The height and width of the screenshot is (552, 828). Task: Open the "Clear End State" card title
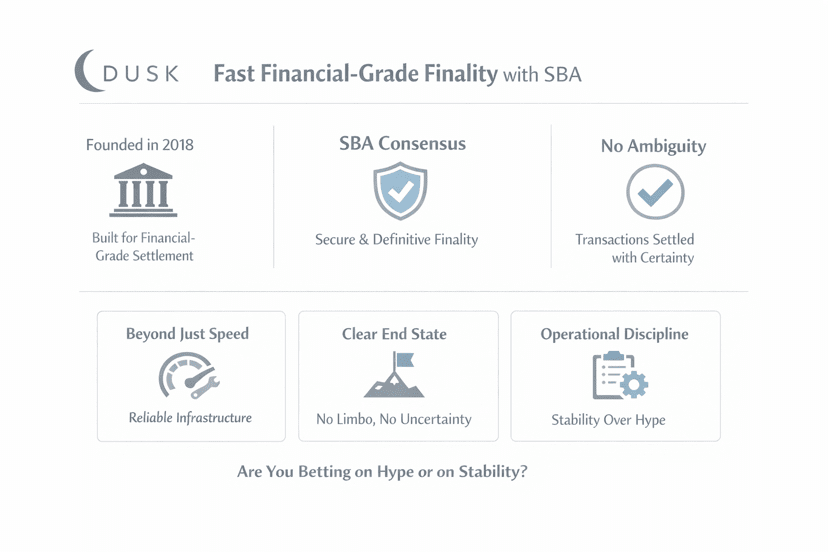(x=394, y=335)
